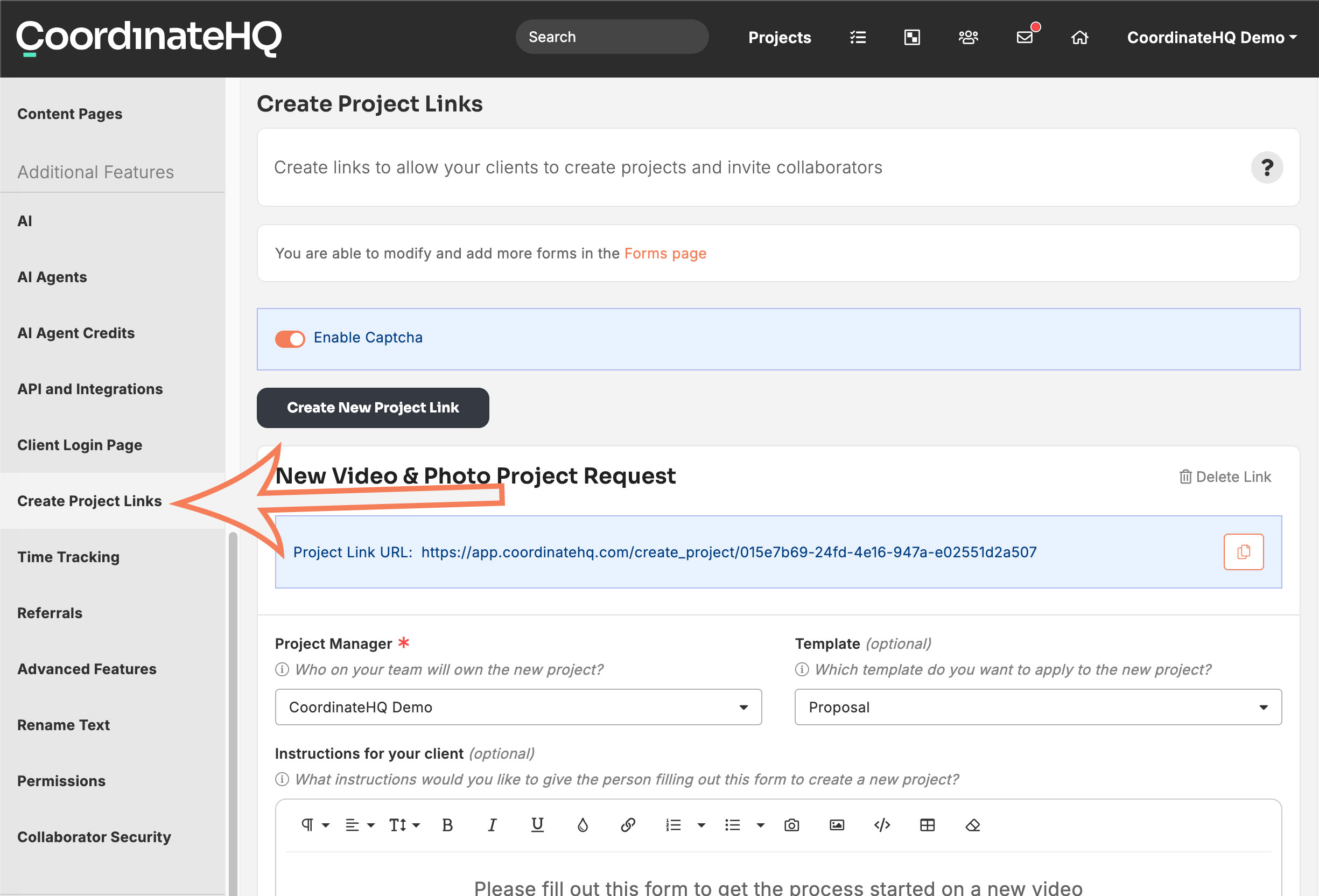Toggle italic formatting in editor
Image resolution: width=1319 pixels, height=896 pixels.
(492, 825)
